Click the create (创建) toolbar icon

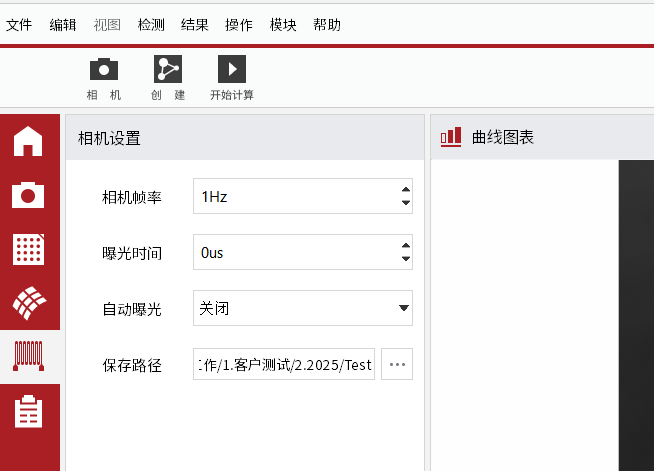pos(168,69)
